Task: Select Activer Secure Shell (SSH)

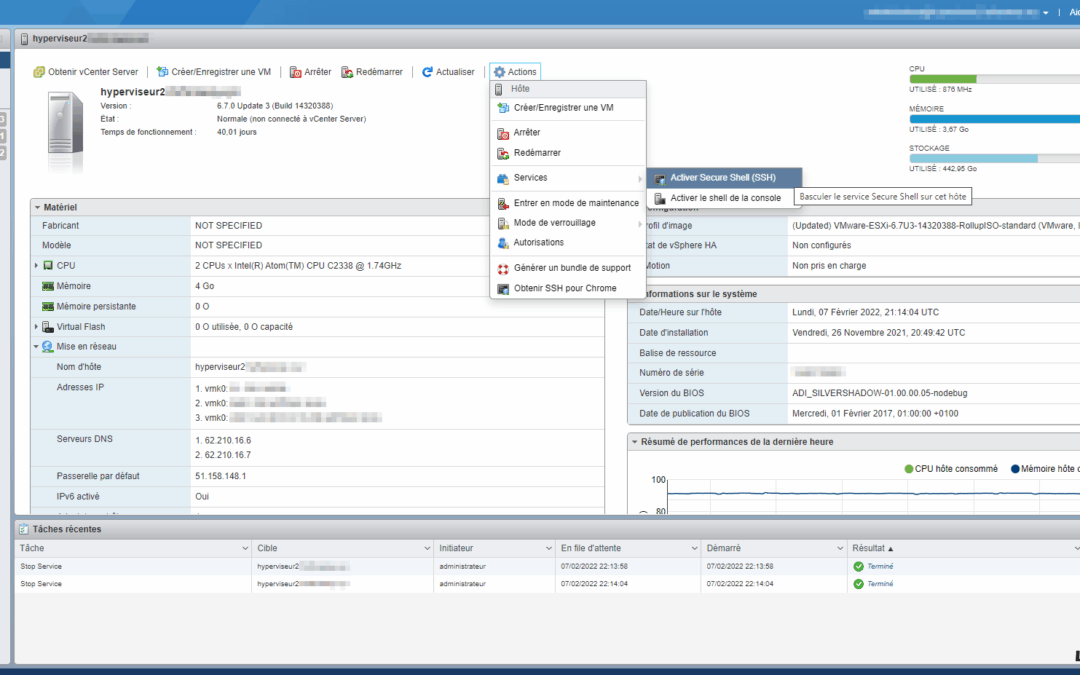Action: click(x=724, y=178)
